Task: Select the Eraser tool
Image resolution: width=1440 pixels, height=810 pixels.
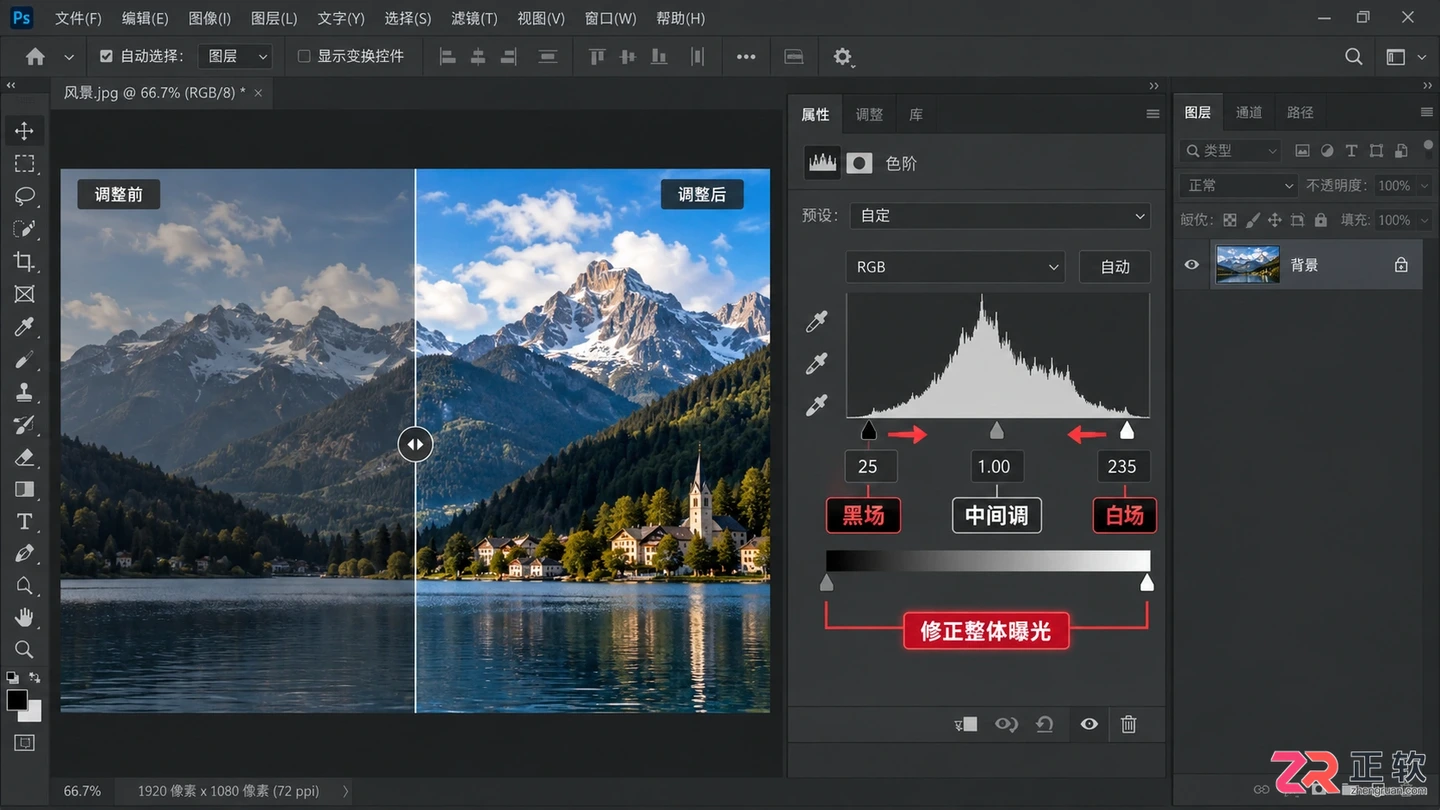Action: [x=24, y=457]
